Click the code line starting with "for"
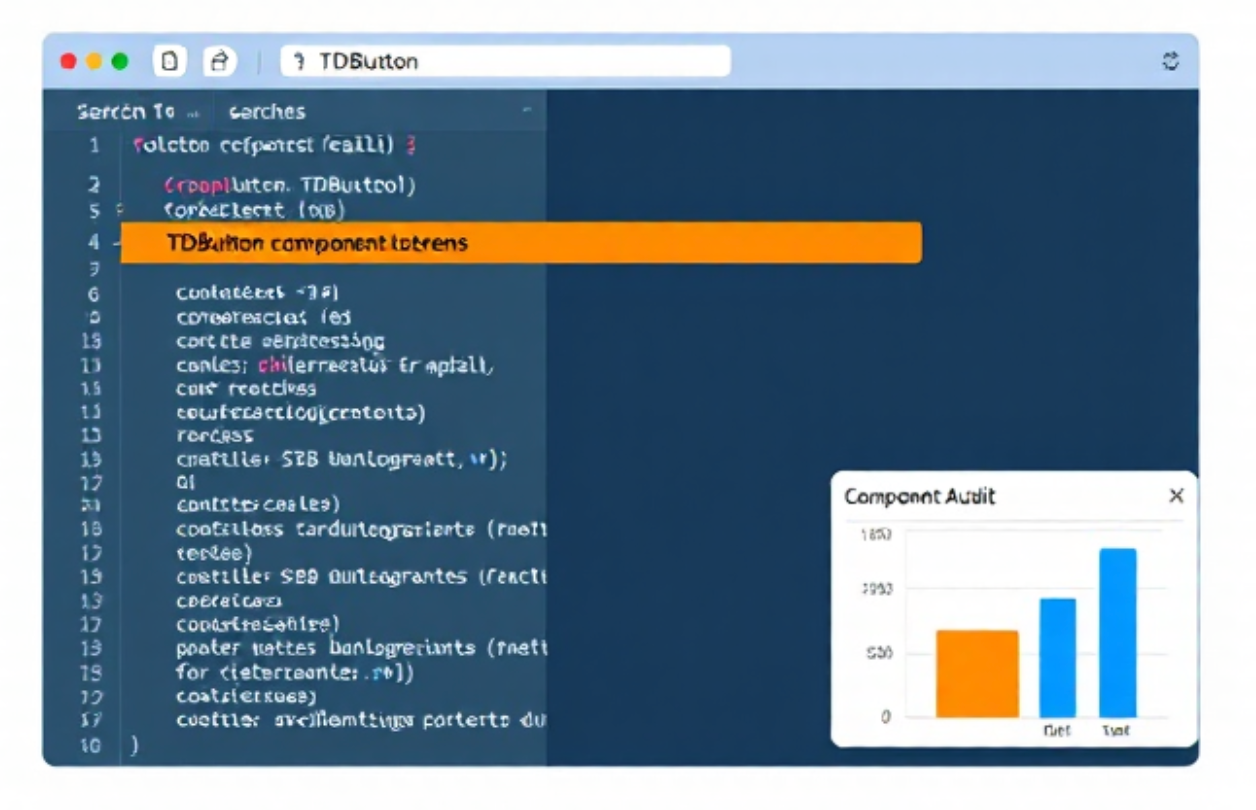 295,671
